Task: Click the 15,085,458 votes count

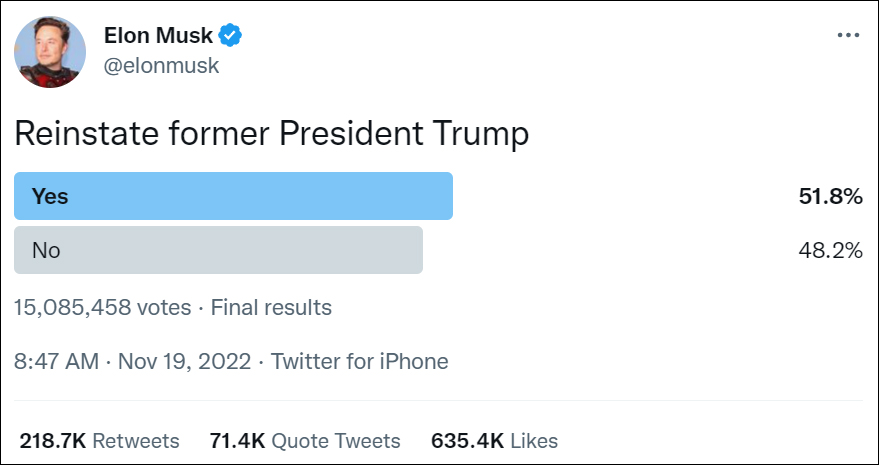Action: [x=102, y=307]
